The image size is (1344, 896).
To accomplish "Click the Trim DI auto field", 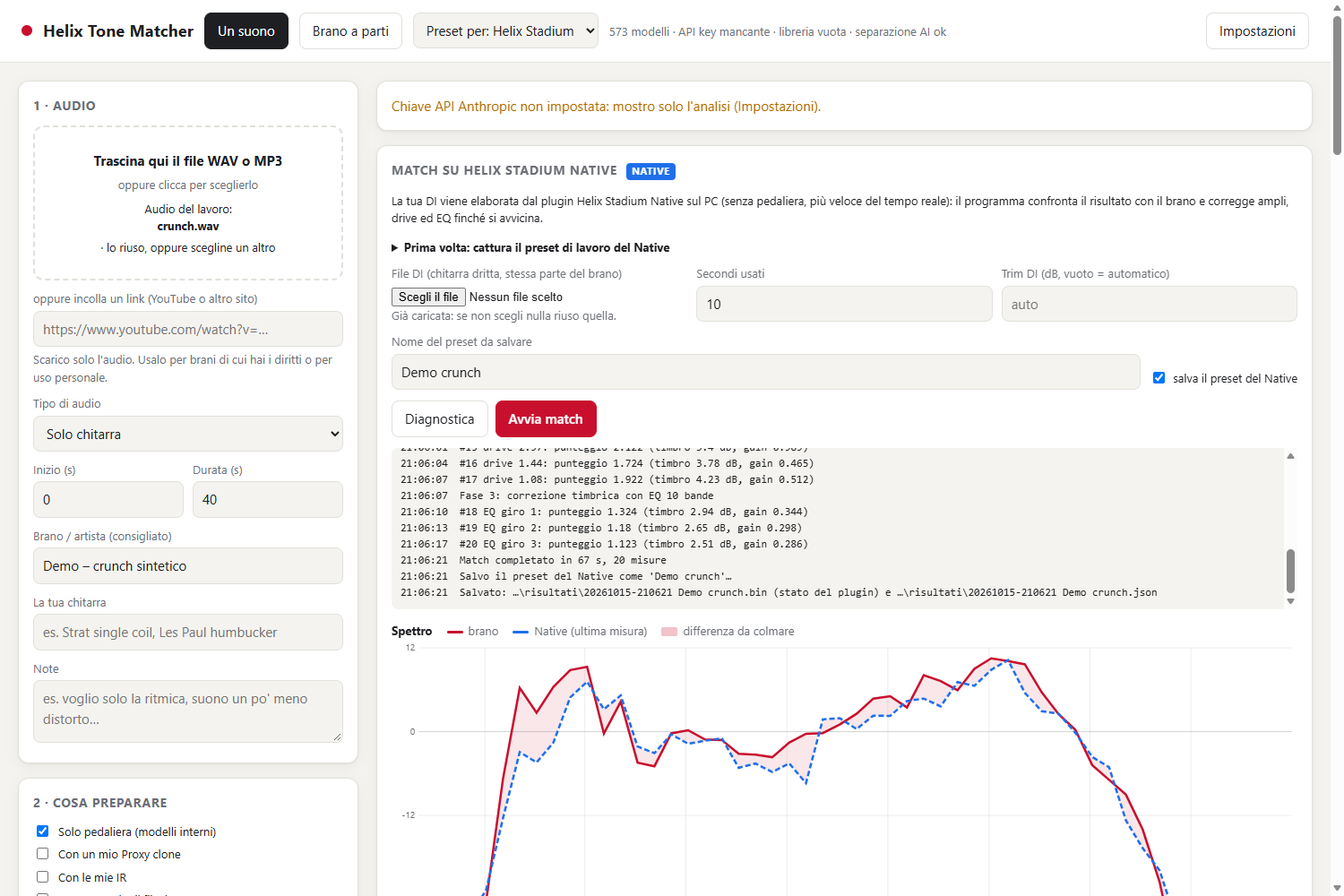I will 1149,304.
